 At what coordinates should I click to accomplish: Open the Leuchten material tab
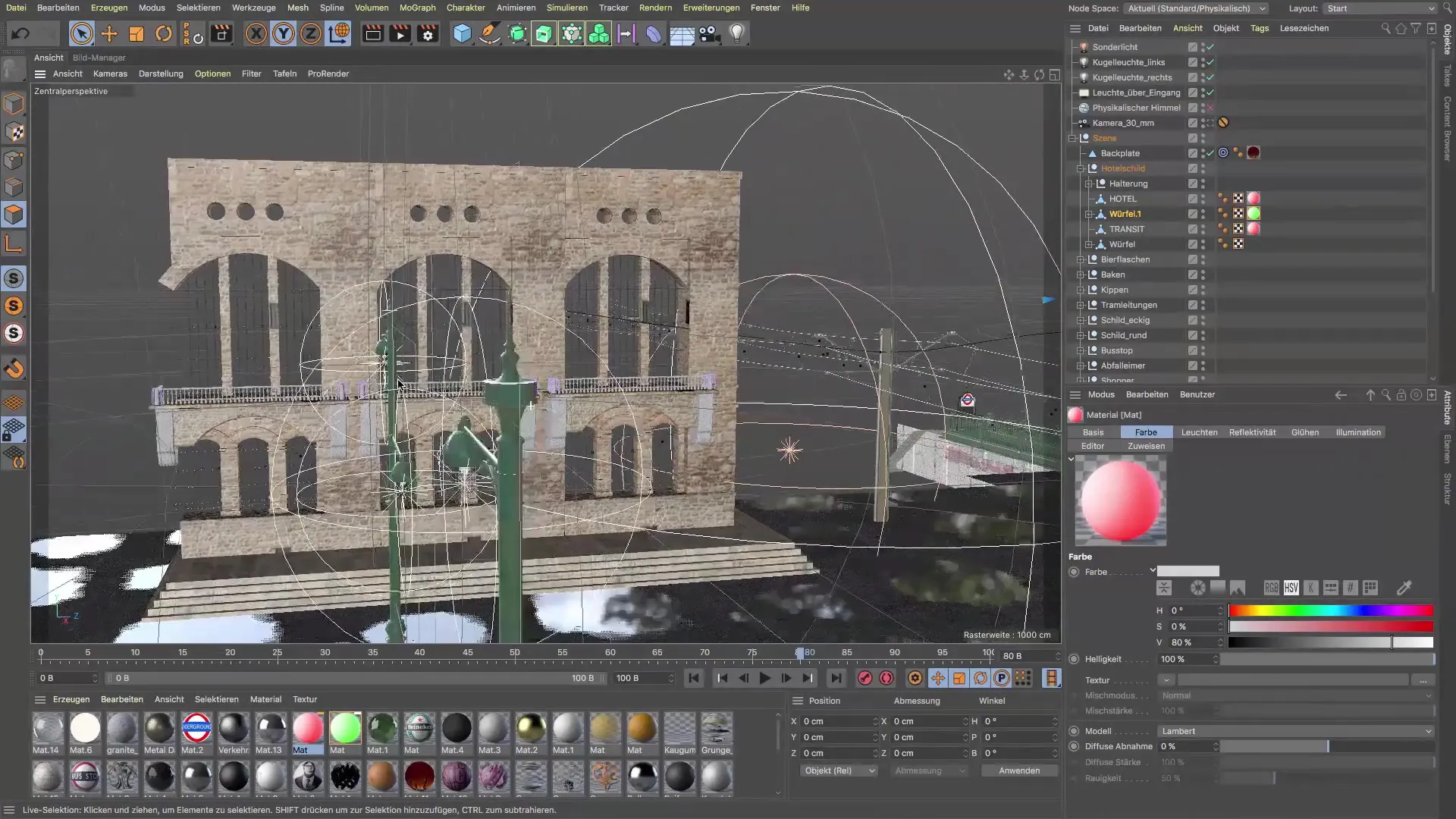(1199, 432)
